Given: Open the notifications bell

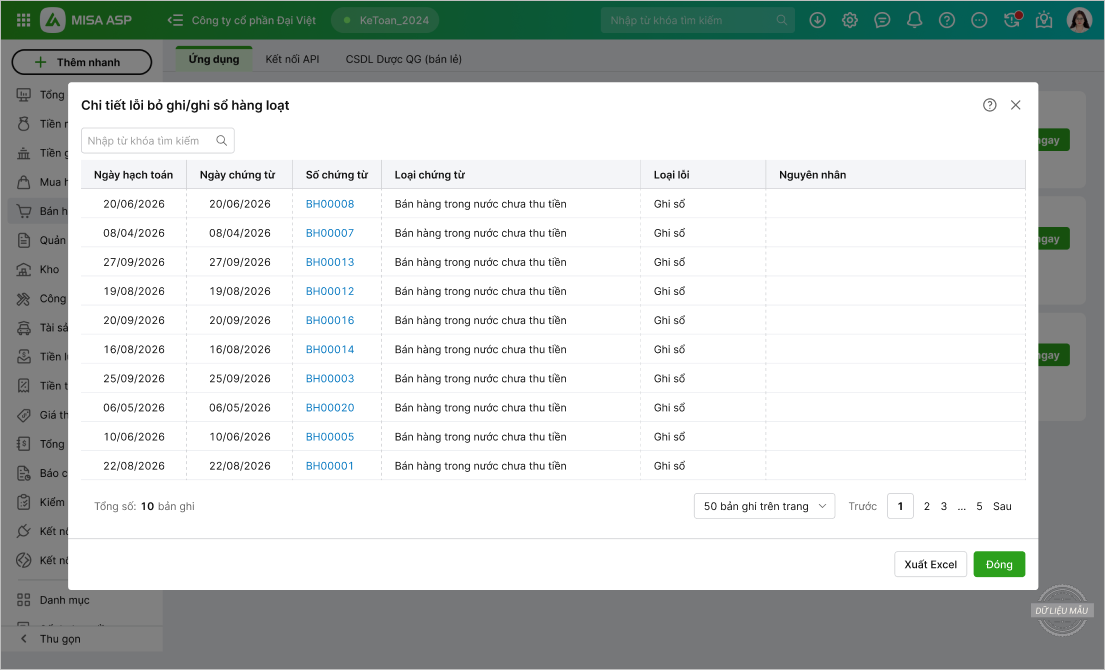Looking at the screenshot, I should click(x=914, y=20).
